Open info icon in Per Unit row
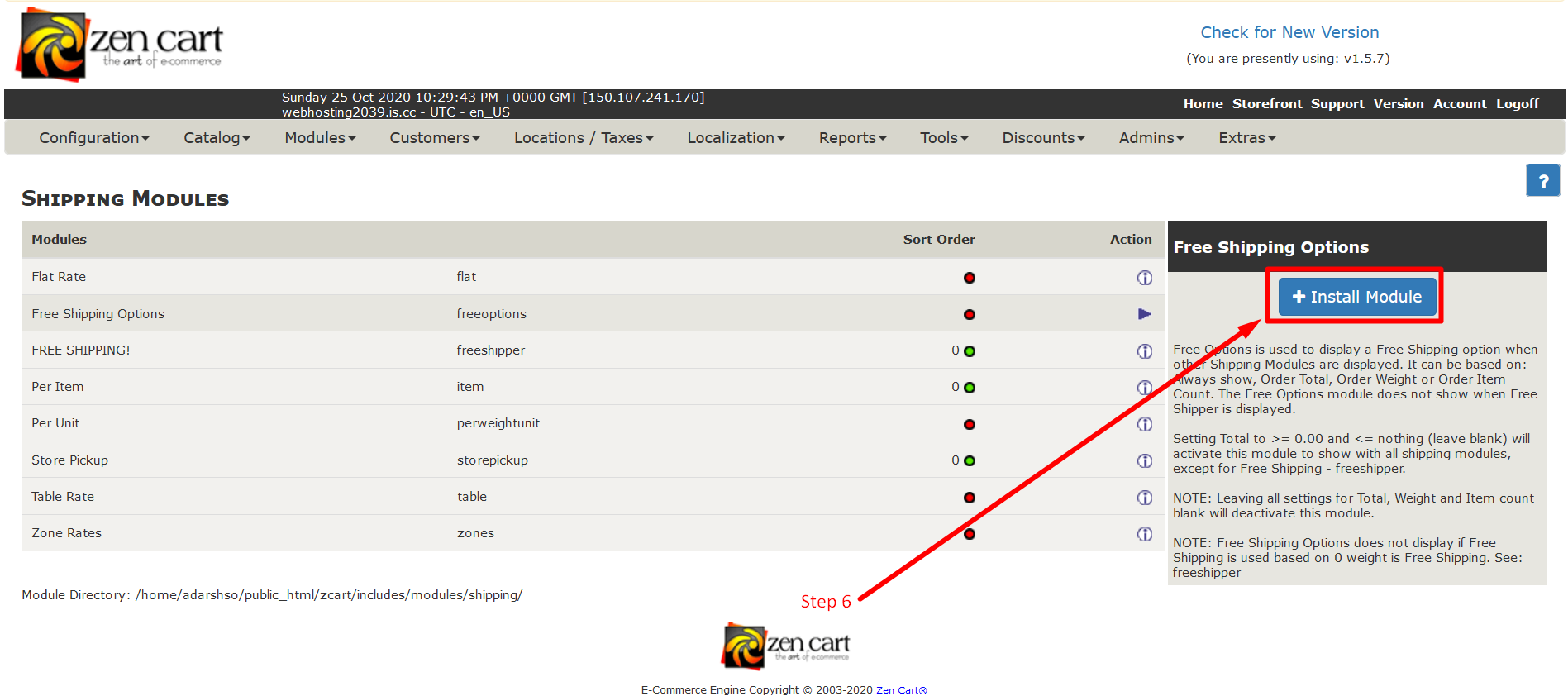 pos(1144,424)
